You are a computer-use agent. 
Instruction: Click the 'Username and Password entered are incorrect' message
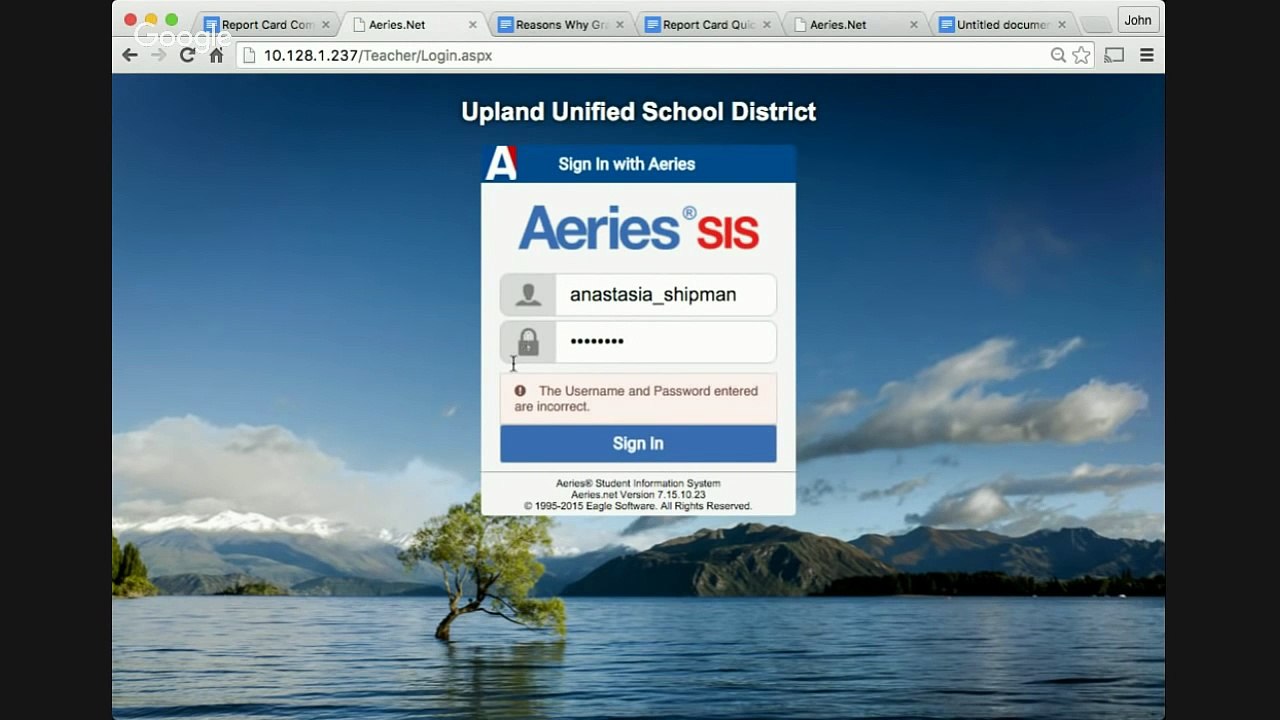click(636, 399)
